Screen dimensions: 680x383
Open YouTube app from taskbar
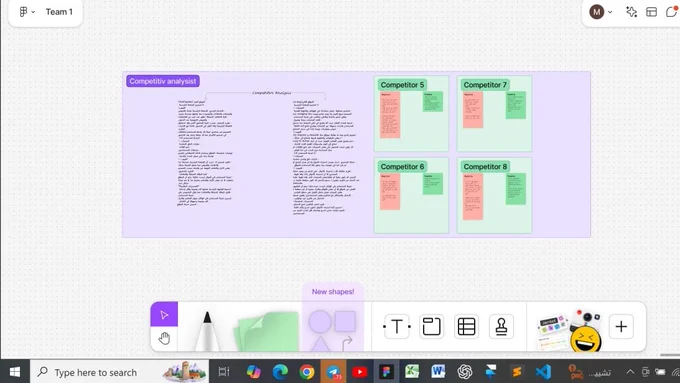360,372
